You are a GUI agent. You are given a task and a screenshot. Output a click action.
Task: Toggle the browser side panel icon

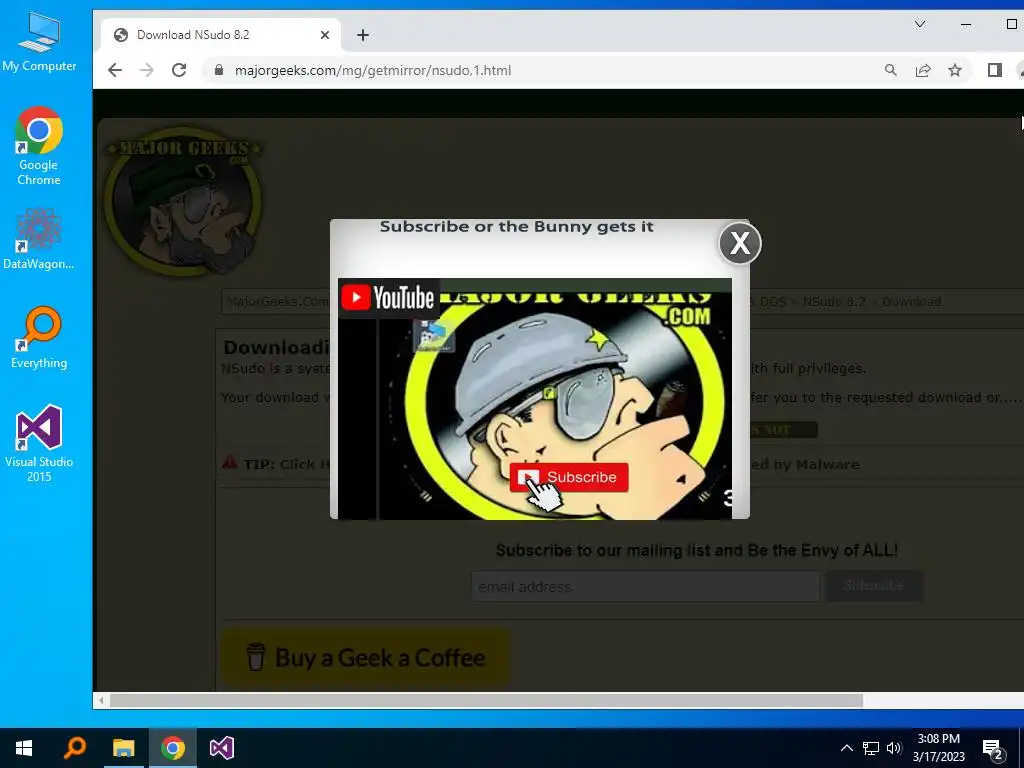pos(995,71)
